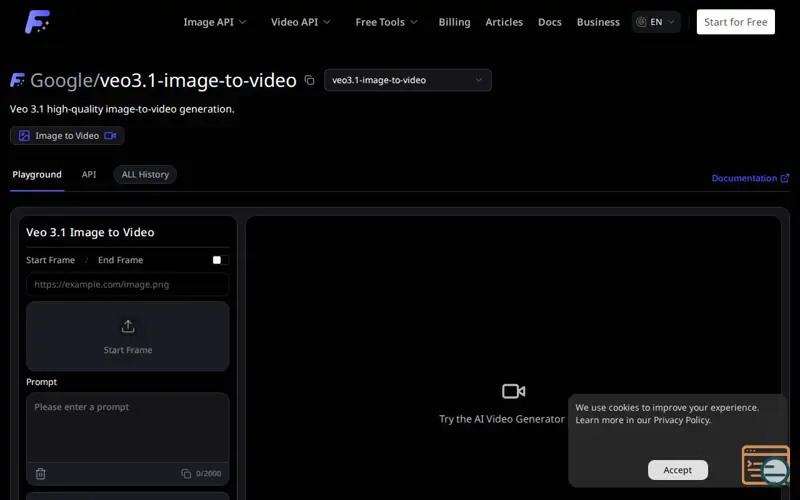Screen dimensions: 800x500
Task: Open the chat widget icon at bottom right
Action: point(766,465)
